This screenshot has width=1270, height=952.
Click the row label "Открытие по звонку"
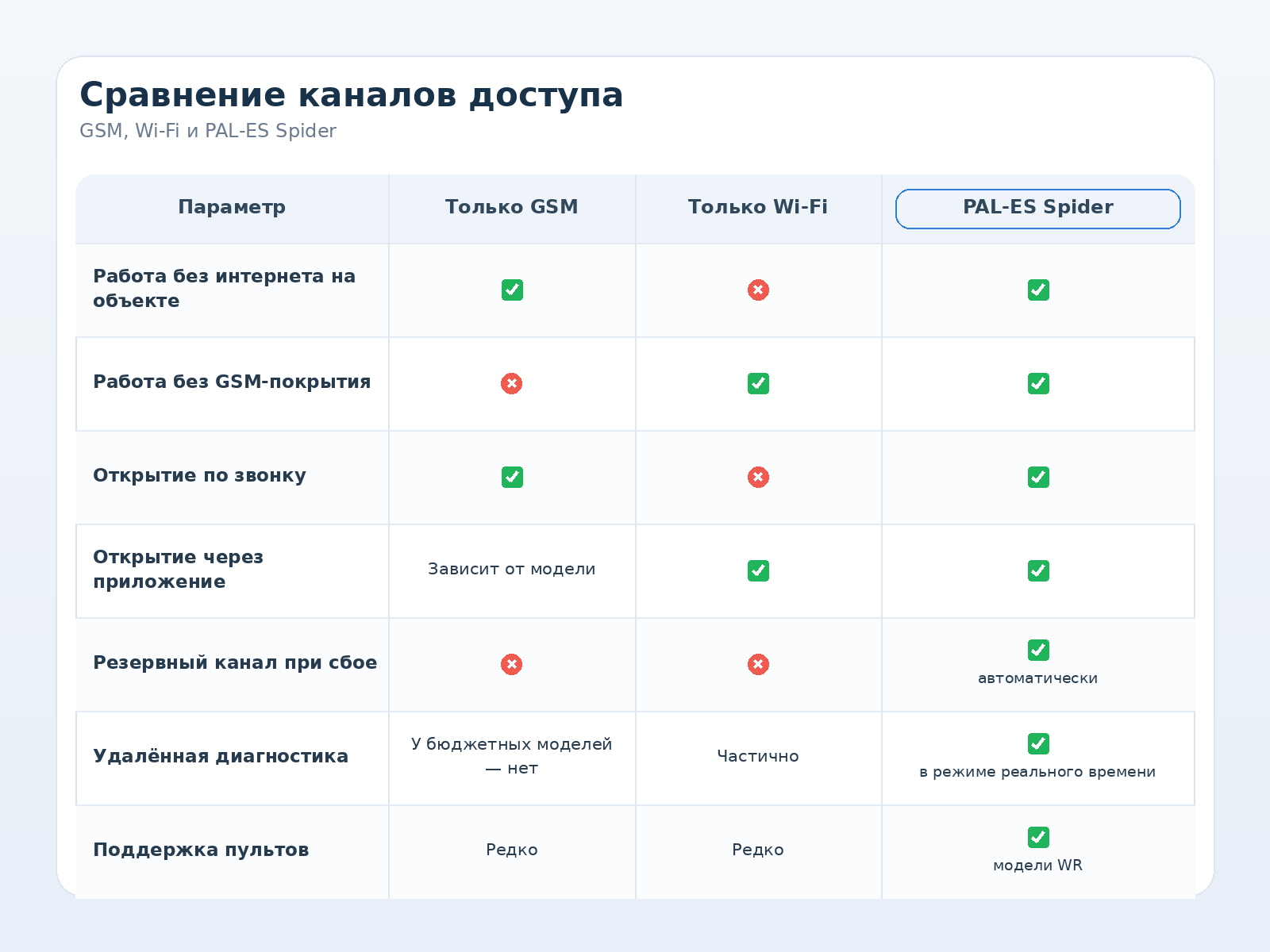click(x=199, y=476)
